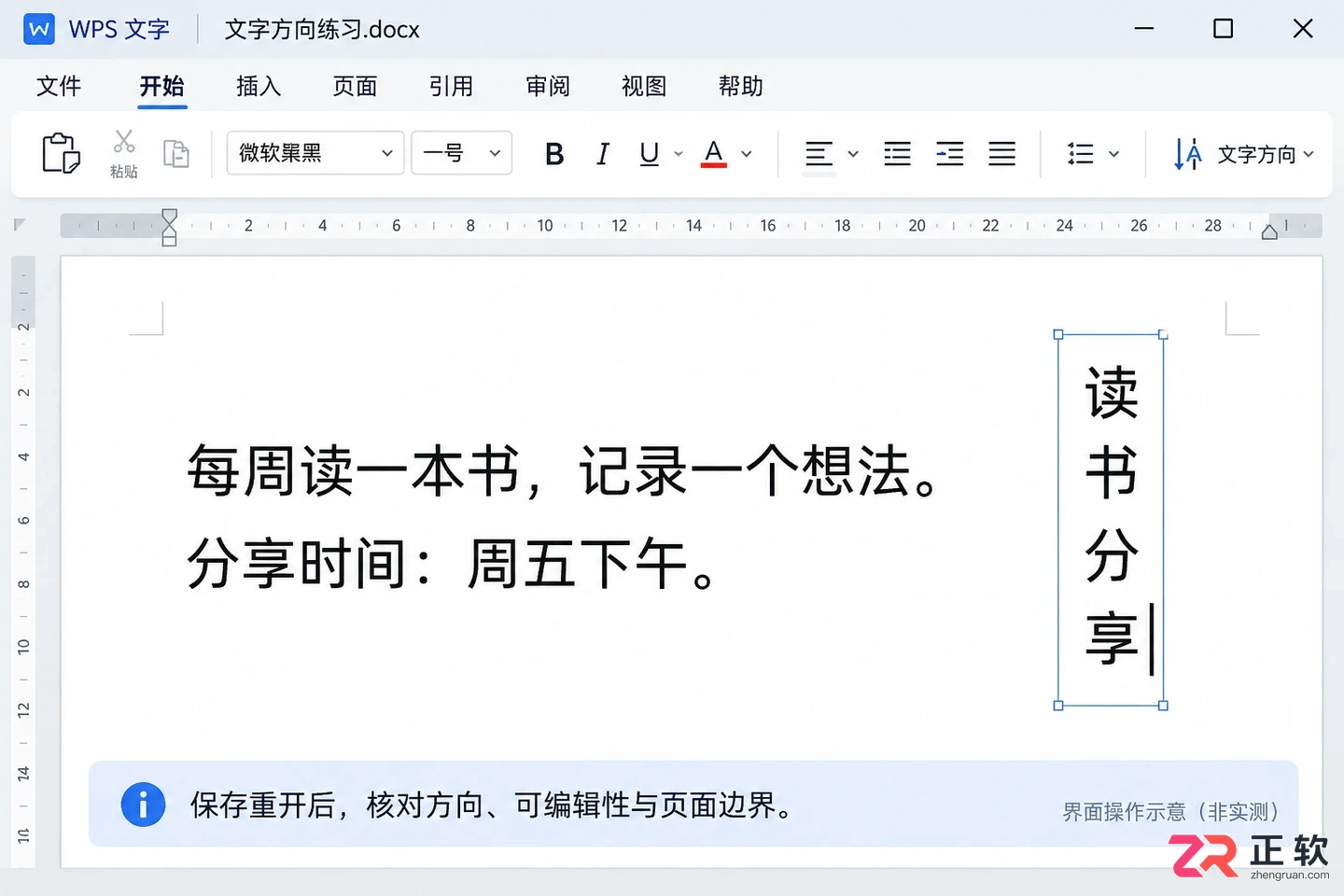Click the cut scissors icon

tap(123, 141)
